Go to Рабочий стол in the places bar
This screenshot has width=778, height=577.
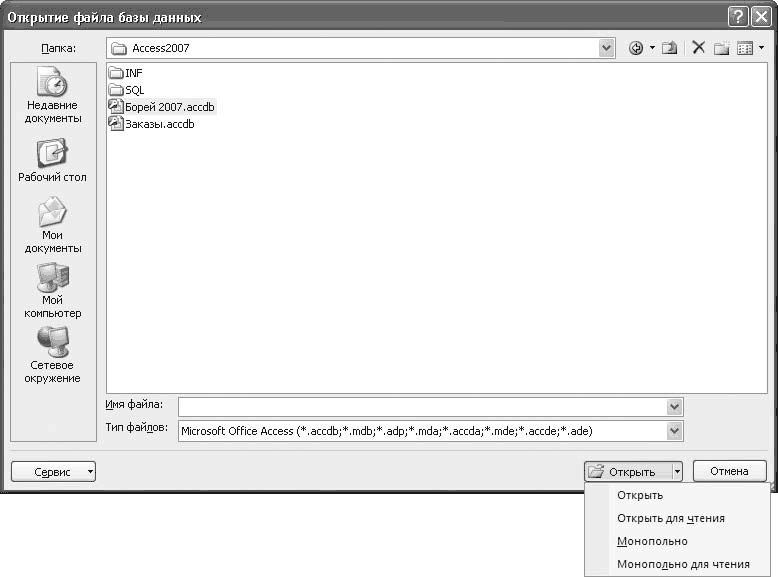(x=53, y=161)
